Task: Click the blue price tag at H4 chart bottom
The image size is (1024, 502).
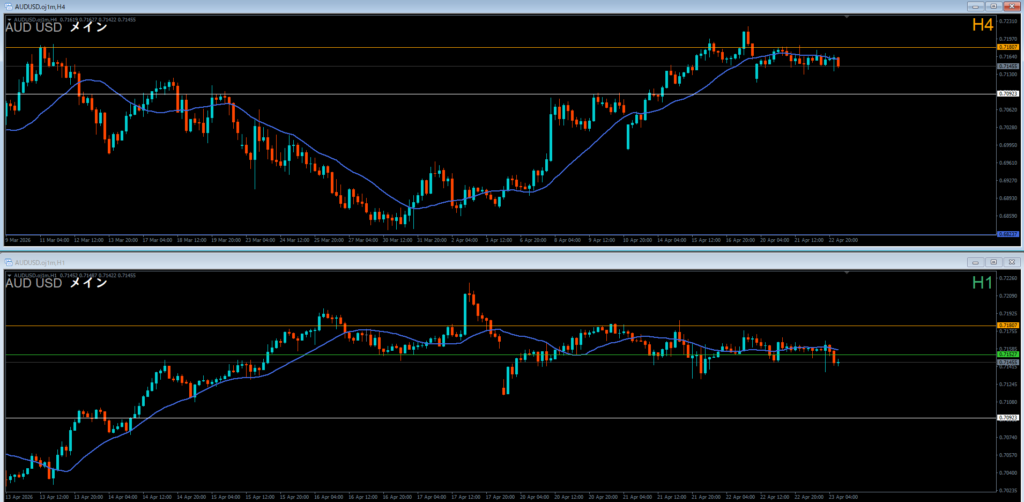Action: [x=1008, y=234]
